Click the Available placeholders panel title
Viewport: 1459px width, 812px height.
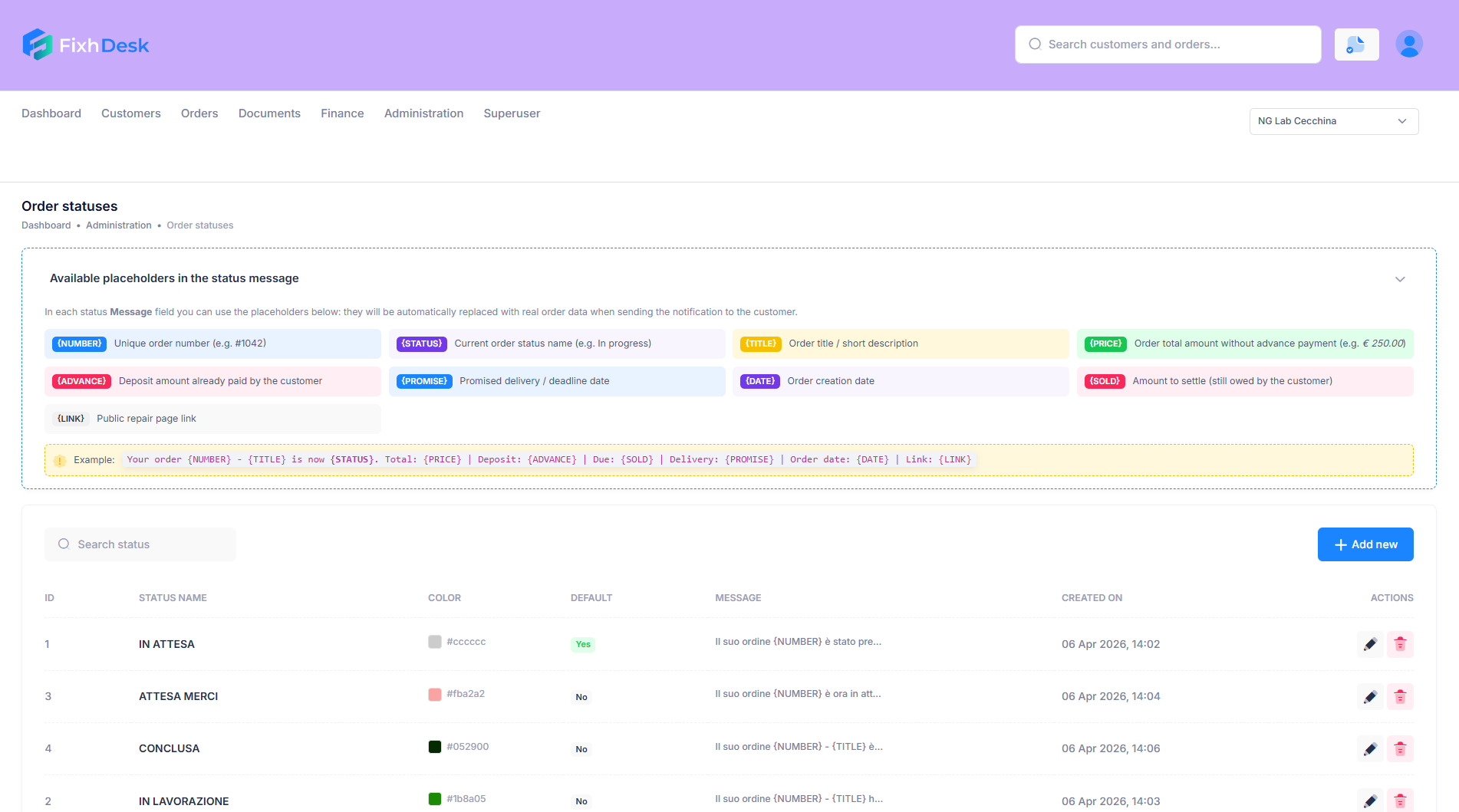(174, 278)
